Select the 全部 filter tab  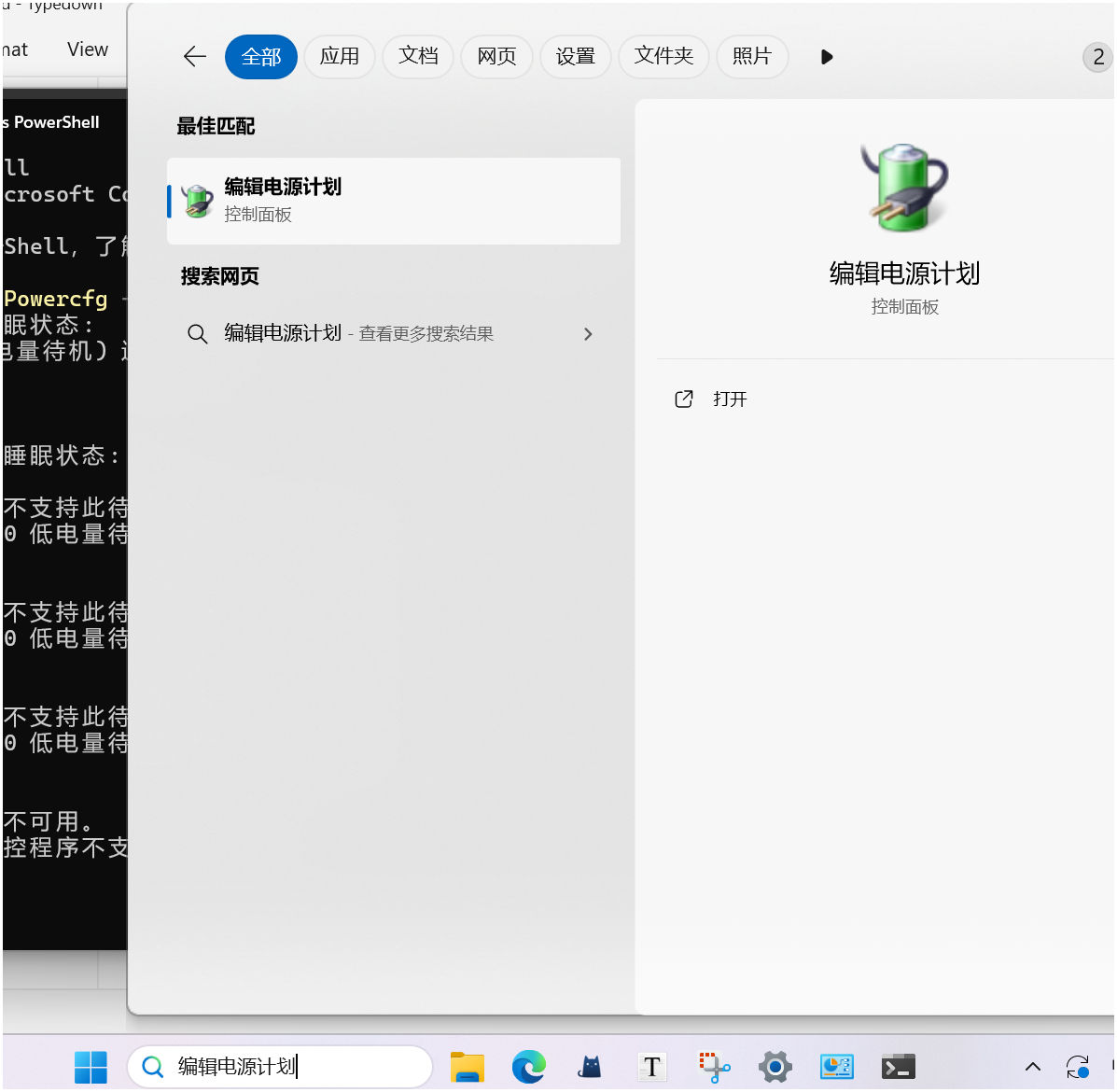tap(260, 56)
